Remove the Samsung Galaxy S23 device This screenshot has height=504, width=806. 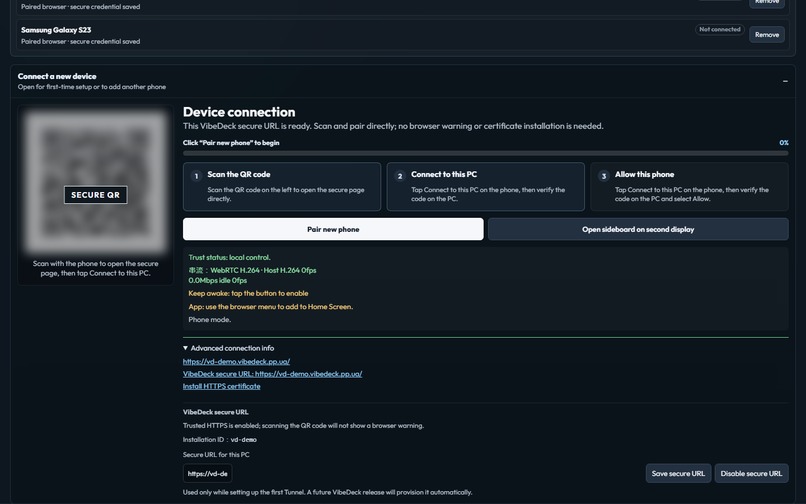[x=766, y=34]
